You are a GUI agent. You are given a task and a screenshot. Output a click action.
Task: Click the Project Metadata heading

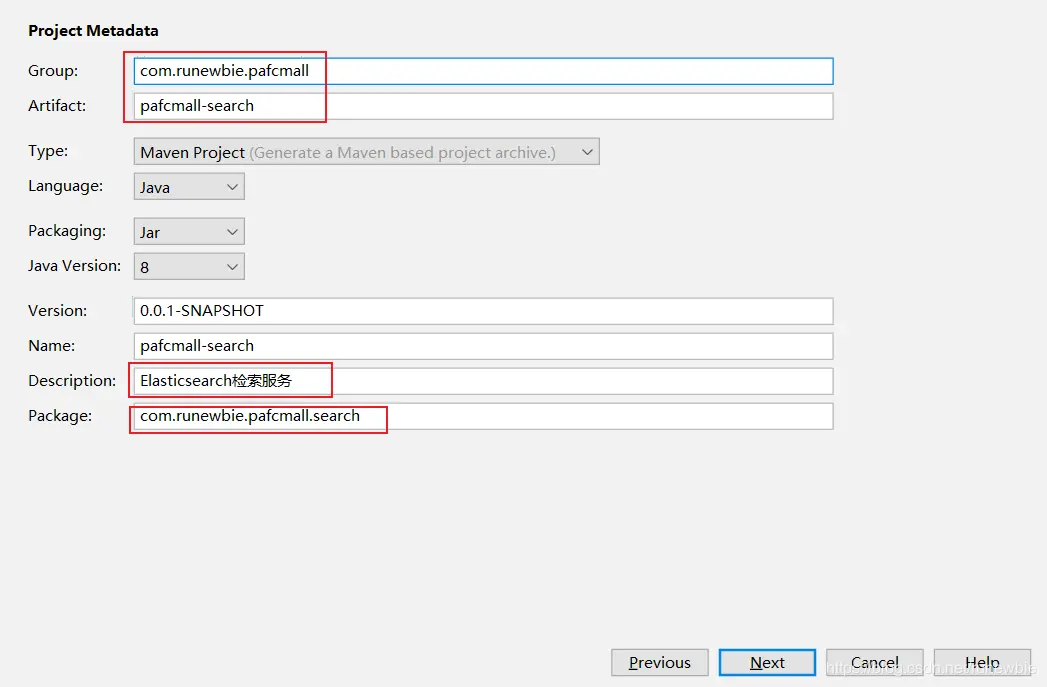point(93,31)
